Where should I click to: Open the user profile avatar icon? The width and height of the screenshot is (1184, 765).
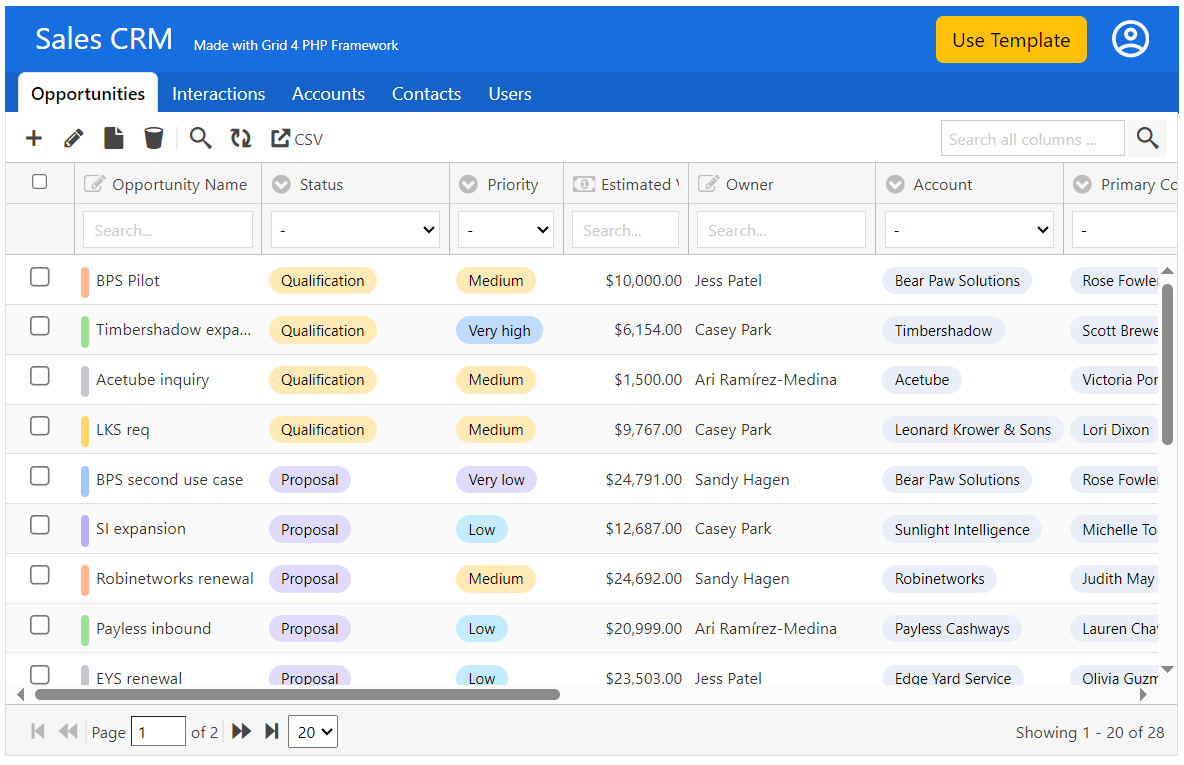point(1130,40)
